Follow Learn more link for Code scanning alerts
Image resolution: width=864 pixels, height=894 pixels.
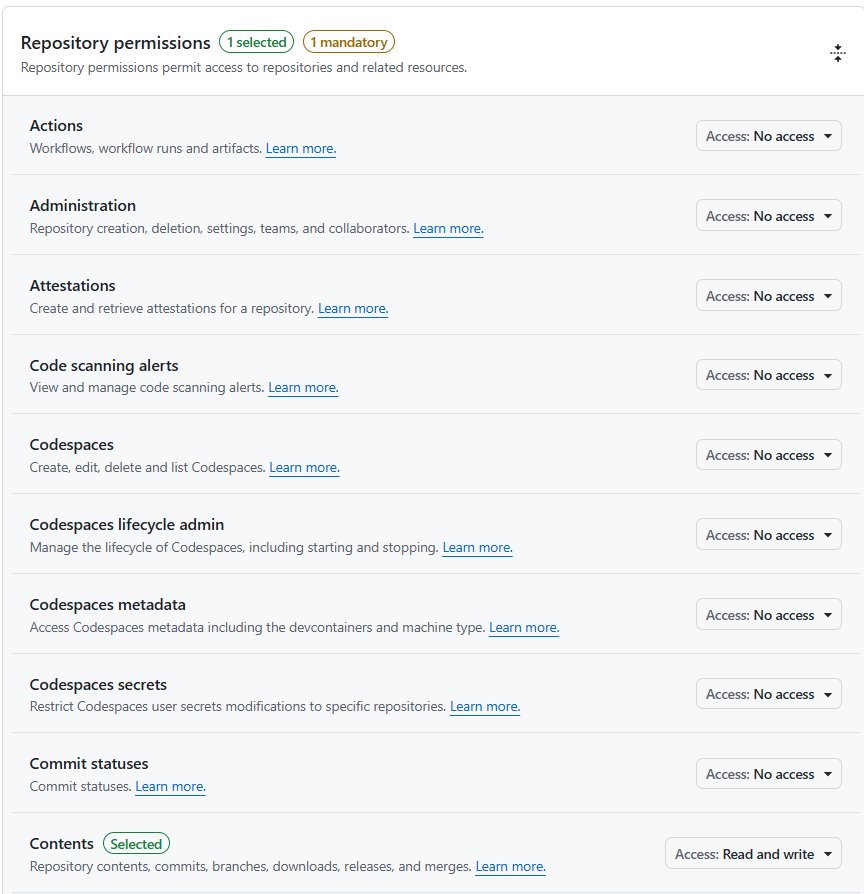pyautogui.click(x=303, y=387)
